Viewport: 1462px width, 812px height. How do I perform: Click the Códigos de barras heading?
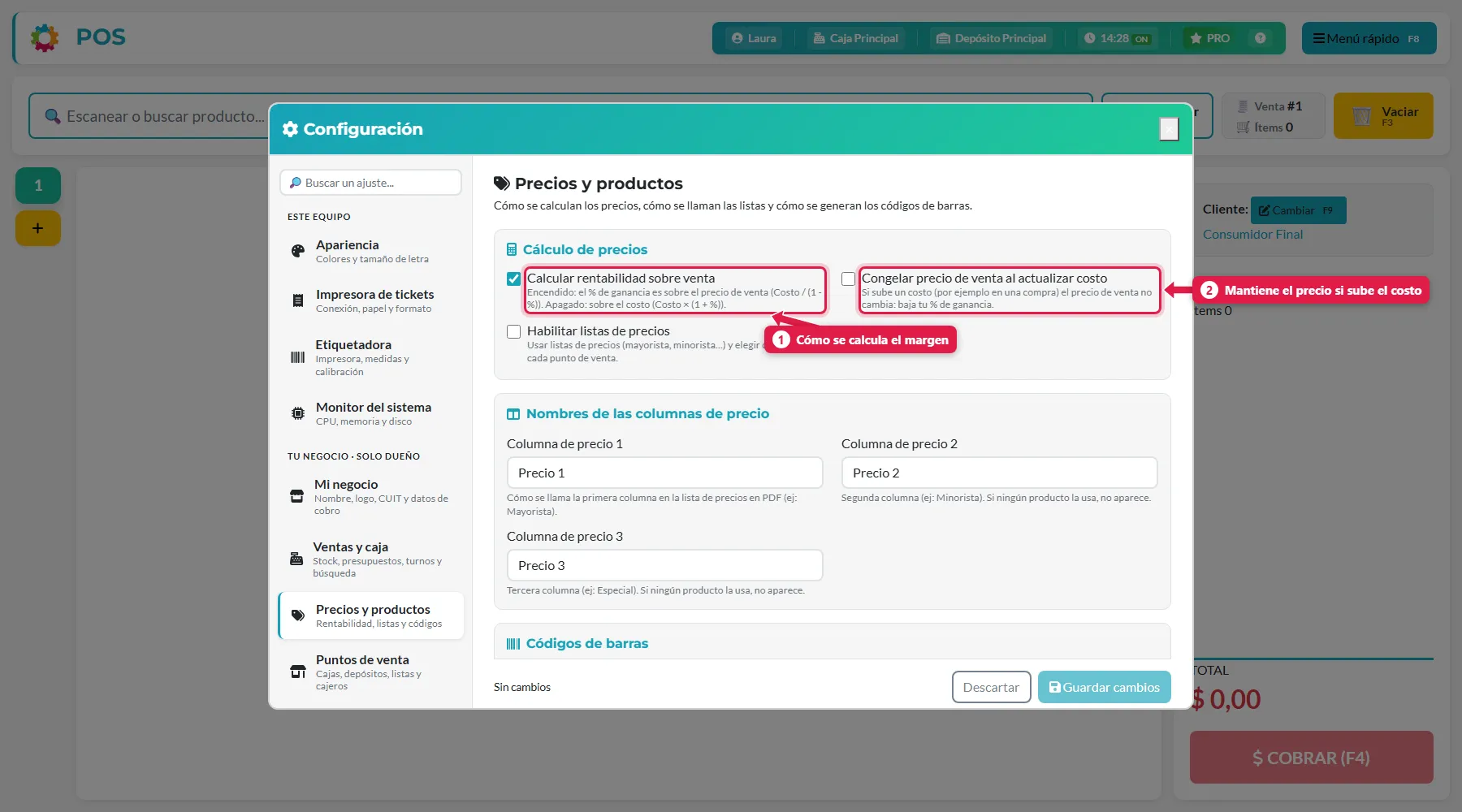587,643
